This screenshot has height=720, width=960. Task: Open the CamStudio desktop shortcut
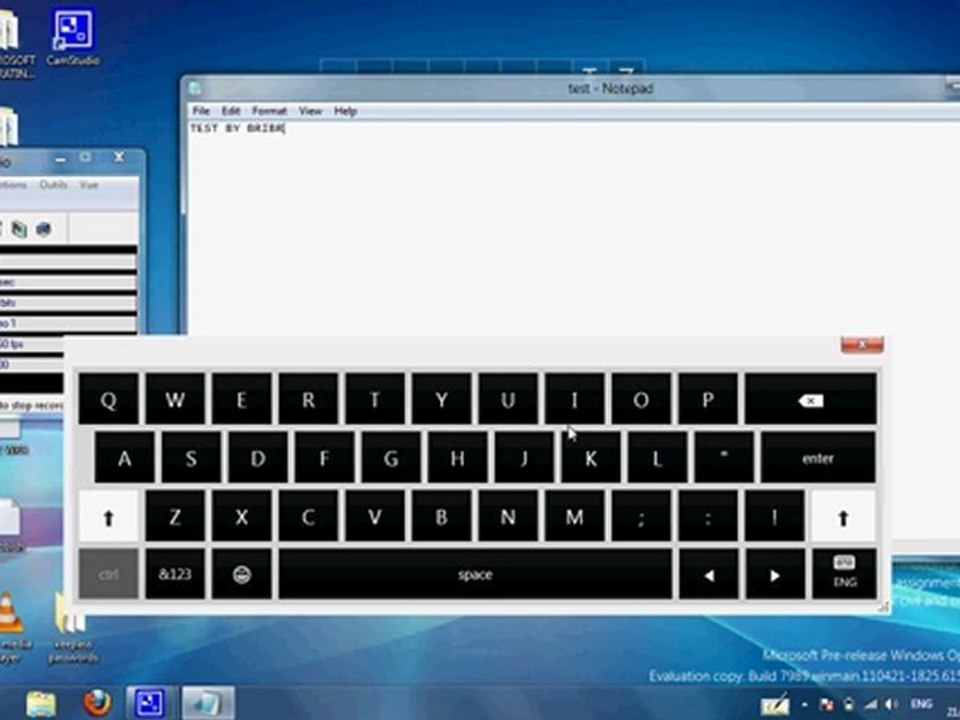click(73, 37)
